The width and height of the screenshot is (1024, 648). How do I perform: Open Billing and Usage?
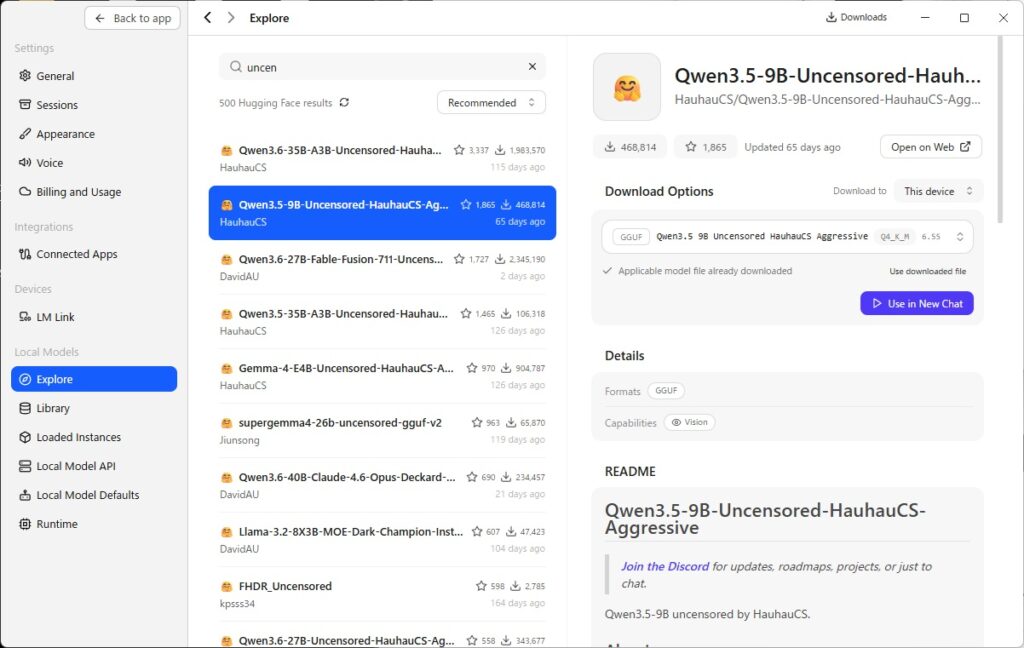tap(94, 191)
